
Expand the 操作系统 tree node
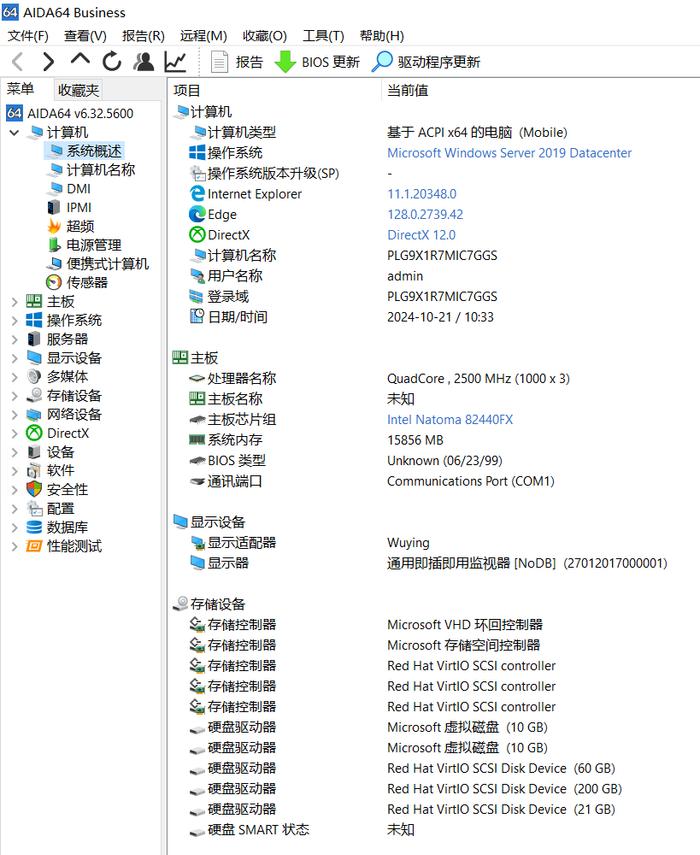pyautogui.click(x=15, y=320)
